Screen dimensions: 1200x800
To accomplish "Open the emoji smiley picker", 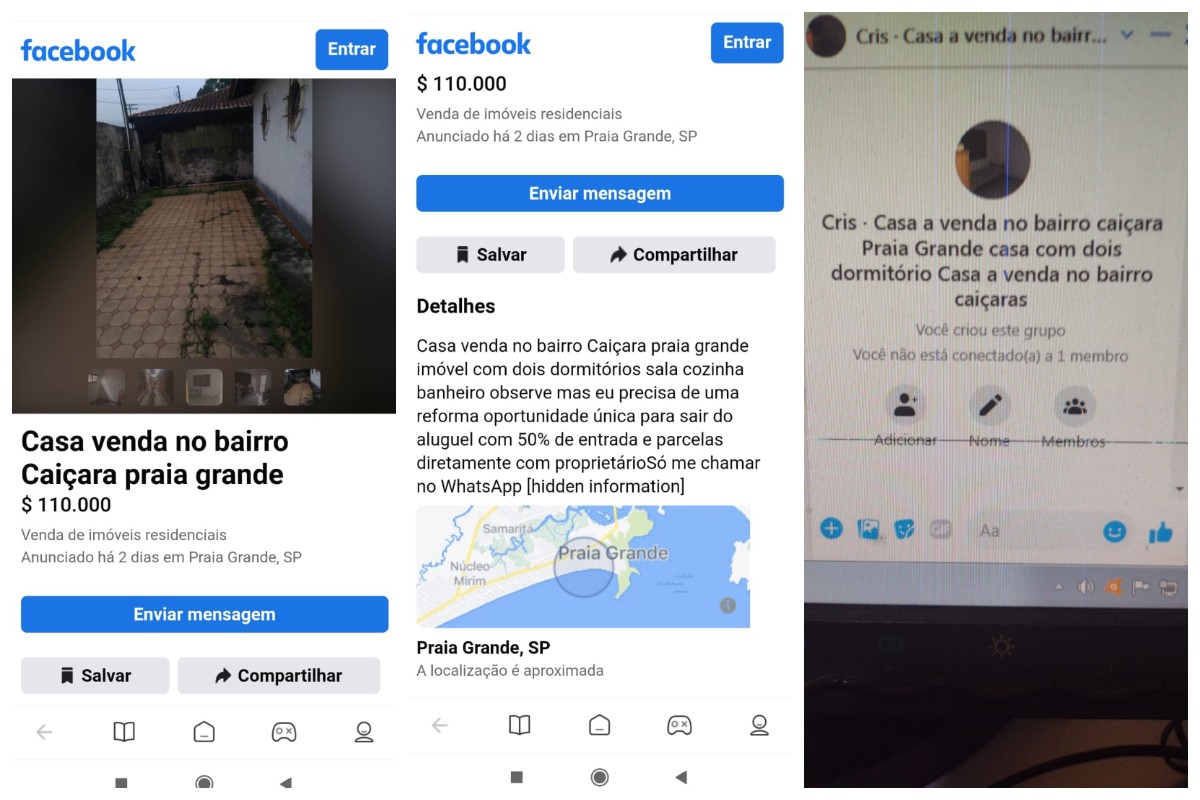I will coord(1114,532).
